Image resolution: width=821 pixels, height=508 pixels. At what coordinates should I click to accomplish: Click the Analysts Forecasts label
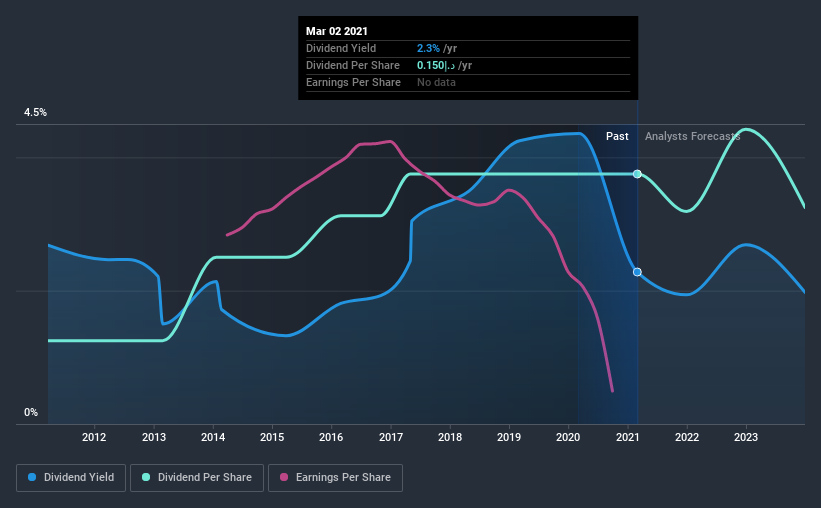pyautogui.click(x=692, y=136)
